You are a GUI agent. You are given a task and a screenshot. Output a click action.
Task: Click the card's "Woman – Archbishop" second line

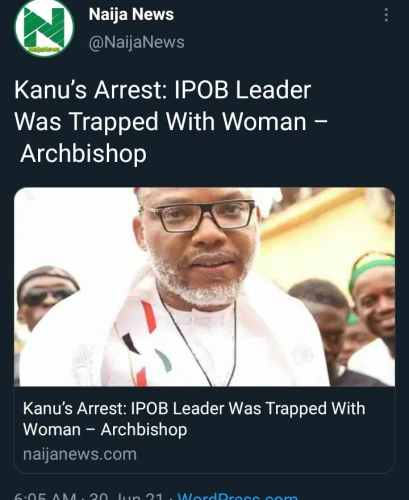(x=105, y=429)
